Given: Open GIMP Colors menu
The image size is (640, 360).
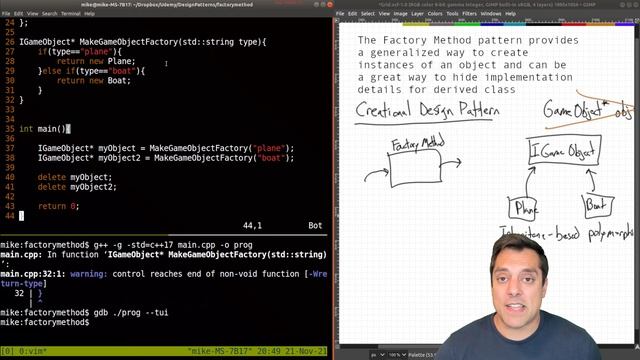Looking at the screenshot, I should pos(435,13).
